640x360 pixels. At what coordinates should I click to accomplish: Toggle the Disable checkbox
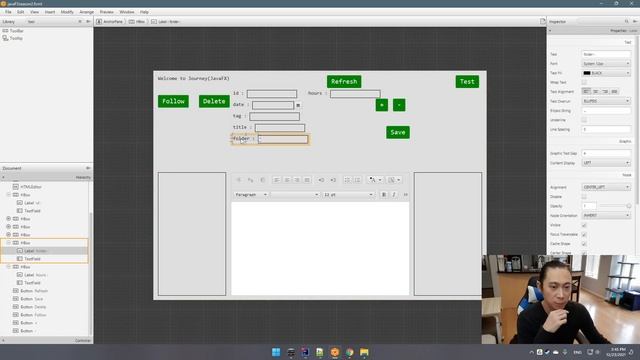pos(584,197)
